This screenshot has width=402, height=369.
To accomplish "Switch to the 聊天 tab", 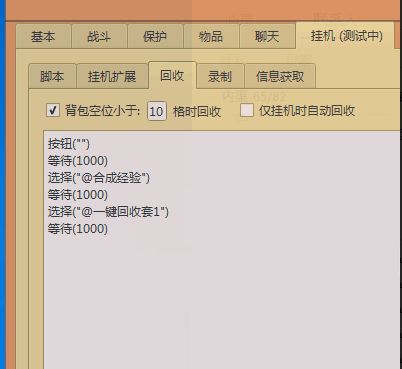I will [267, 36].
